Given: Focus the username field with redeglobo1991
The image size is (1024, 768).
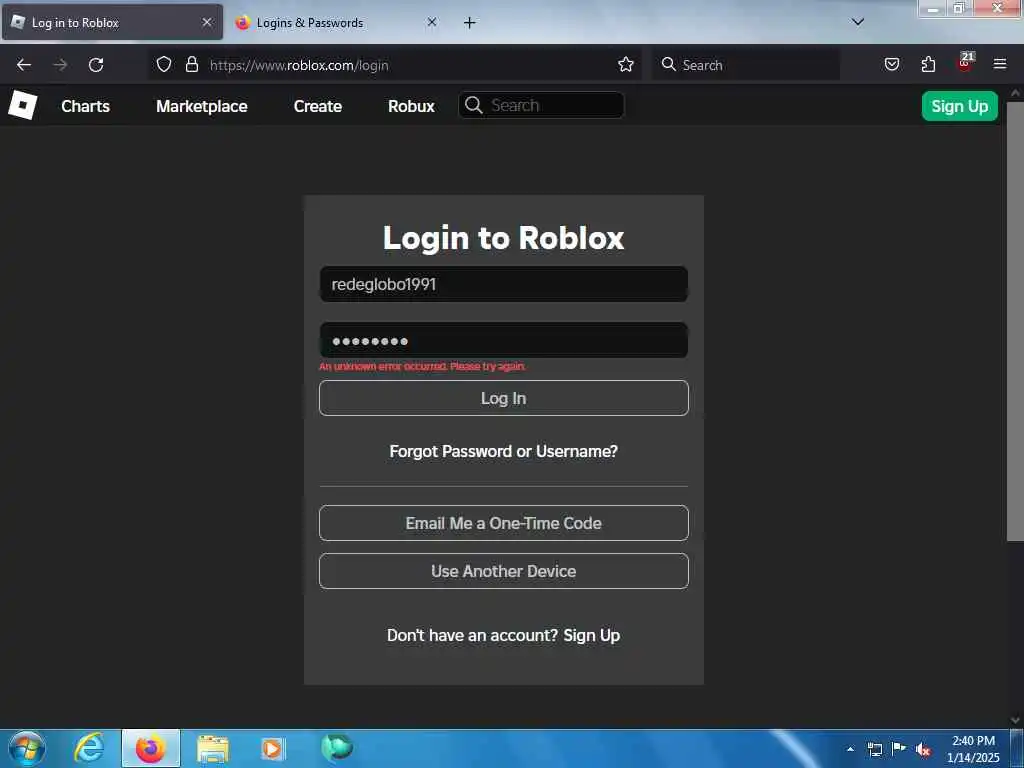Looking at the screenshot, I should [x=504, y=284].
